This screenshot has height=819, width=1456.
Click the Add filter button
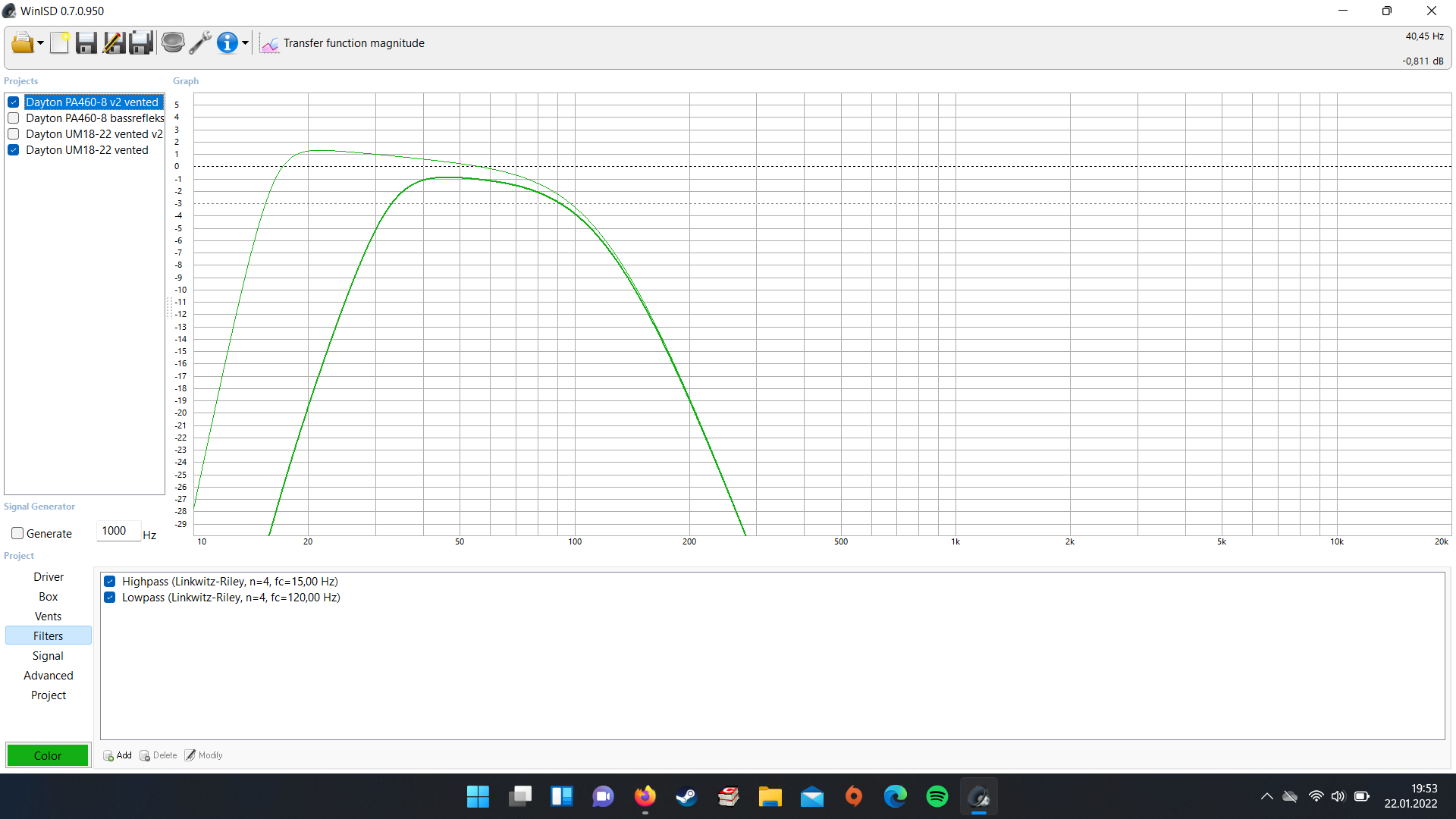[x=118, y=755]
